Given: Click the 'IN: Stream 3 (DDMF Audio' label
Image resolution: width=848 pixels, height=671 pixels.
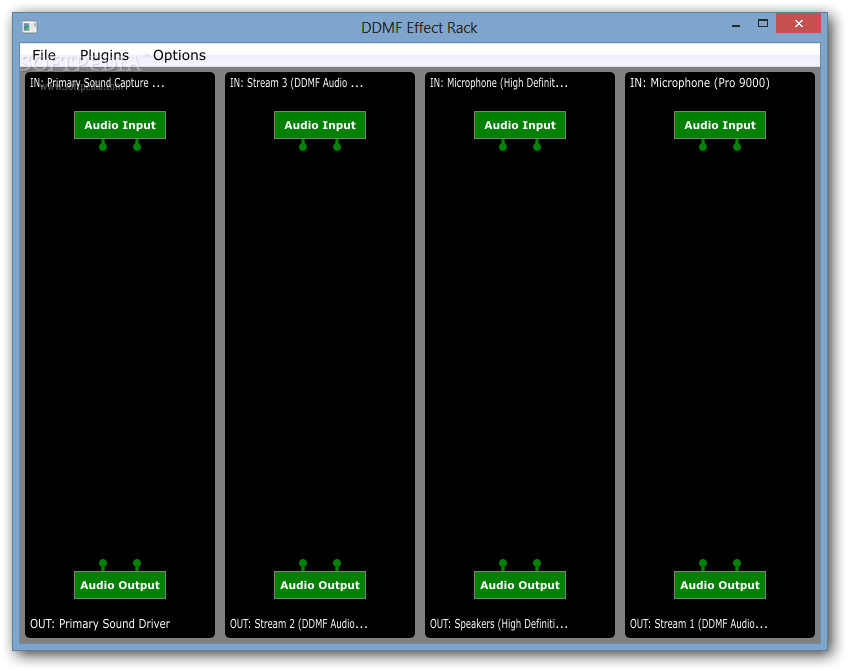Looking at the screenshot, I should pyautogui.click(x=296, y=83).
